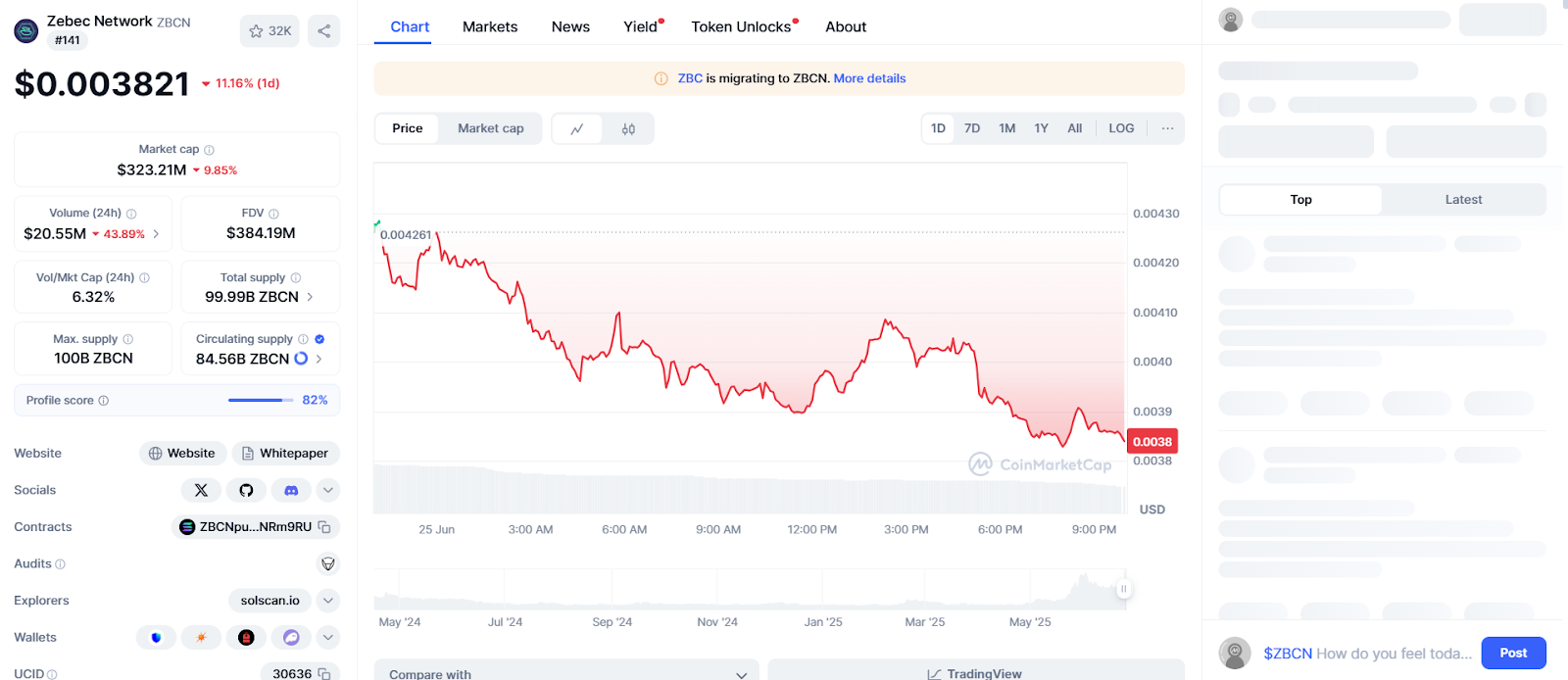Open Market cap info tooltip icon
The image size is (1568, 680).
point(209,150)
